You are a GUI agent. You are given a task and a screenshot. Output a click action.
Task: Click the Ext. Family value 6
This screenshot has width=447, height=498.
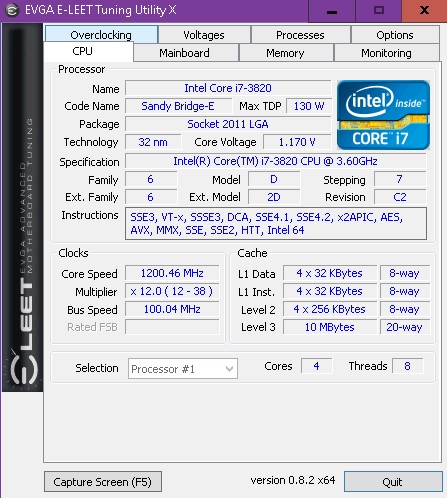151,197
